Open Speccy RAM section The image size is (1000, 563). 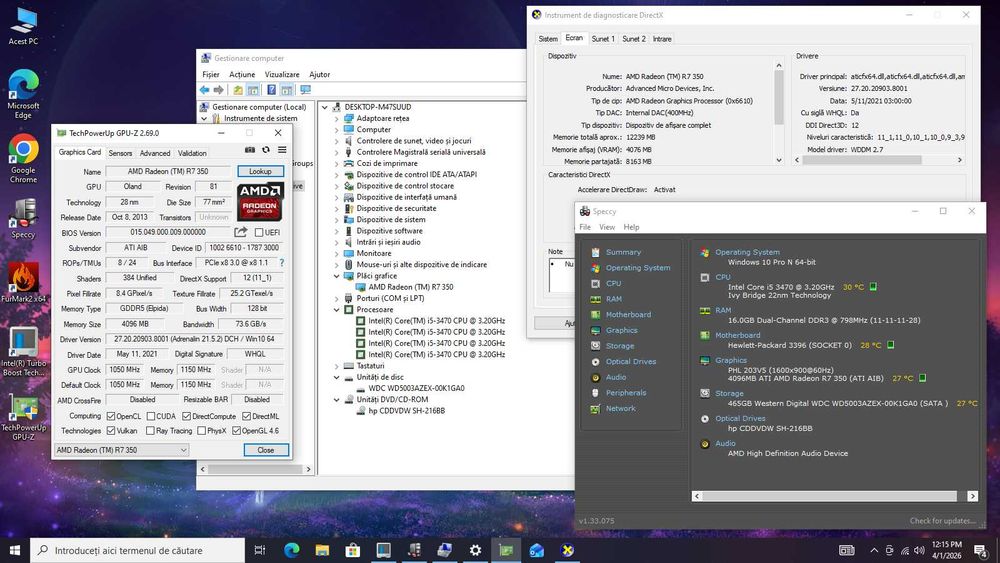(614, 299)
